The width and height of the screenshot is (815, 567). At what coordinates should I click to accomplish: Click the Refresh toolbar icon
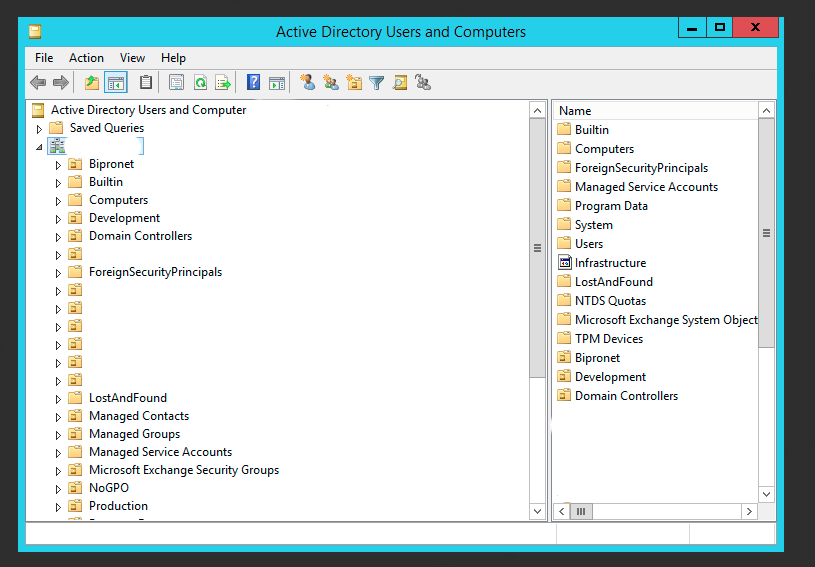pyautogui.click(x=200, y=83)
